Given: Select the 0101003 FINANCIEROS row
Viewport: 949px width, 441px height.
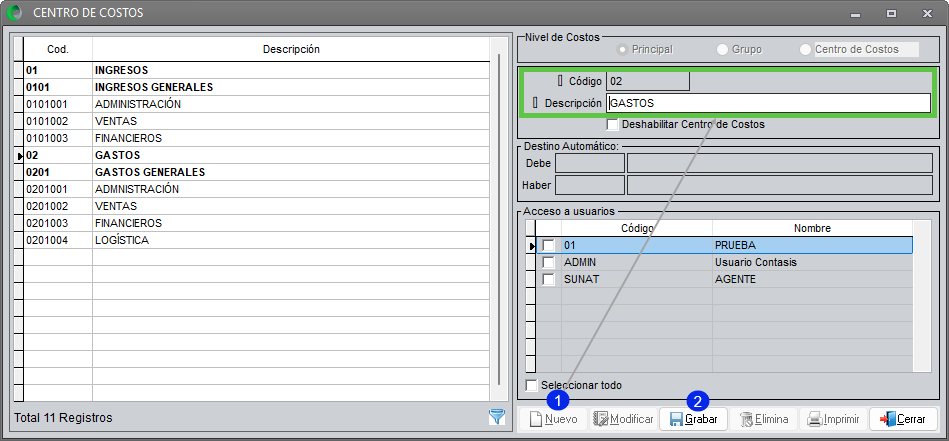Looking at the screenshot, I should (x=257, y=138).
